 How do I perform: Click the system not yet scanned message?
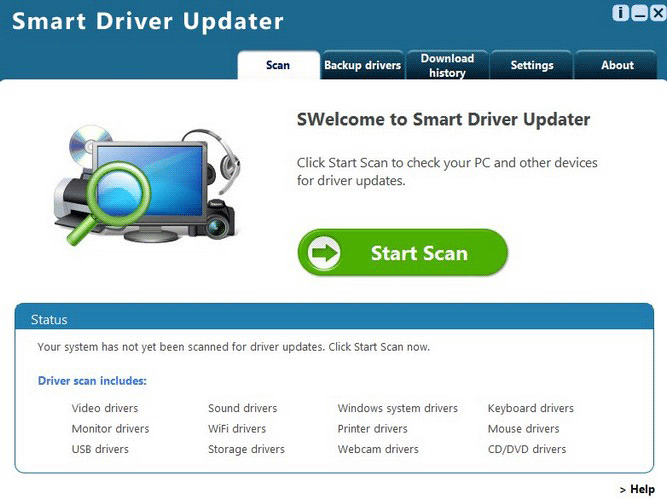[234, 347]
